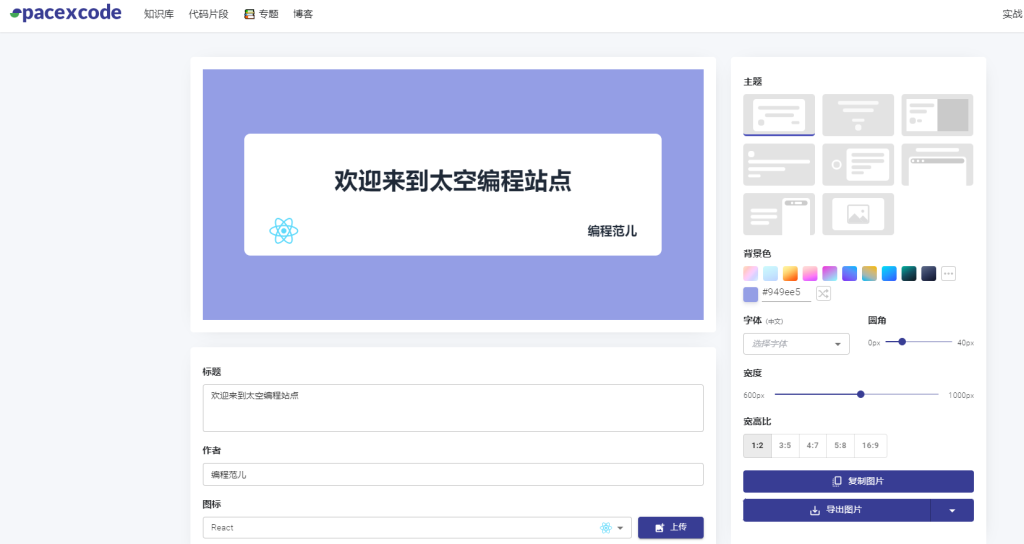This screenshot has height=544, width=1024.
Task: Open the 实战 menu item
Action: tap(1012, 14)
